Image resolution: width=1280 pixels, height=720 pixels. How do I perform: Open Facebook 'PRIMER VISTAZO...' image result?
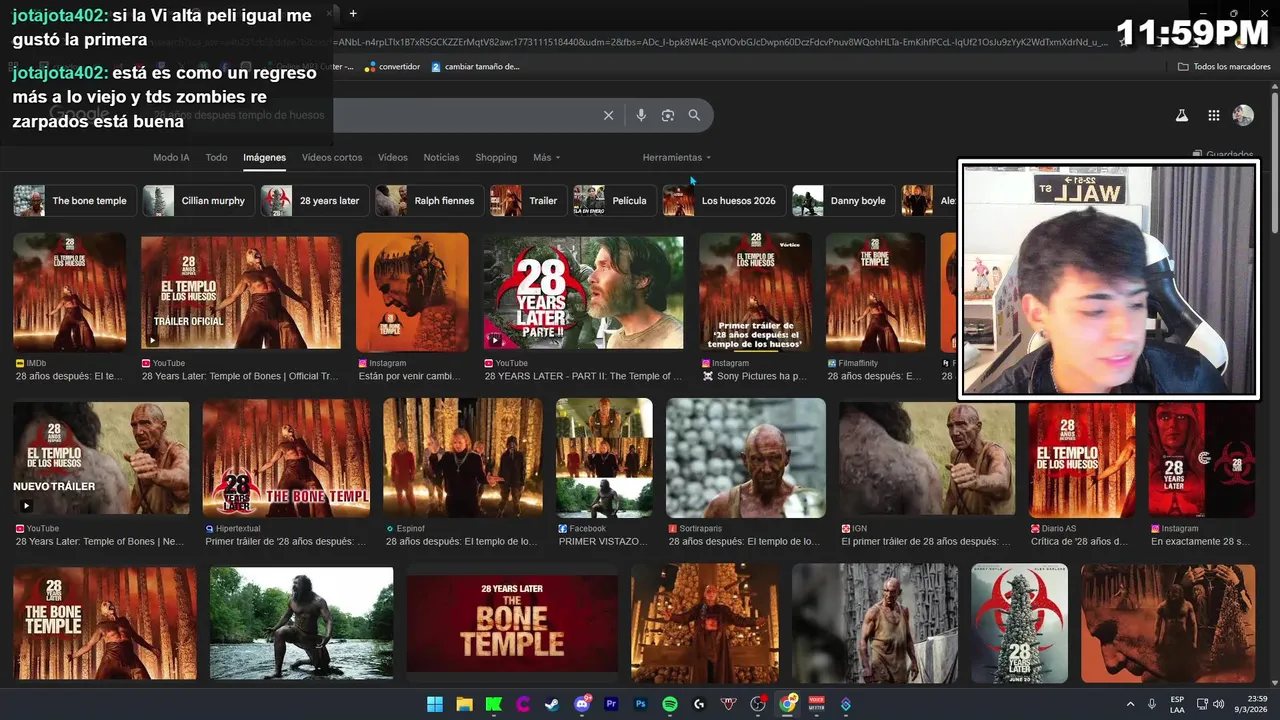pos(604,458)
